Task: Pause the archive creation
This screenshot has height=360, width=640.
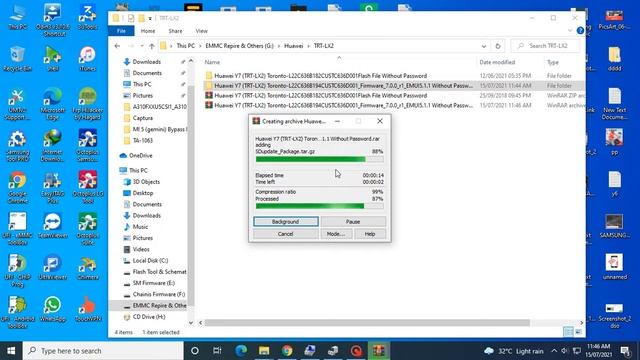Action: (x=353, y=222)
